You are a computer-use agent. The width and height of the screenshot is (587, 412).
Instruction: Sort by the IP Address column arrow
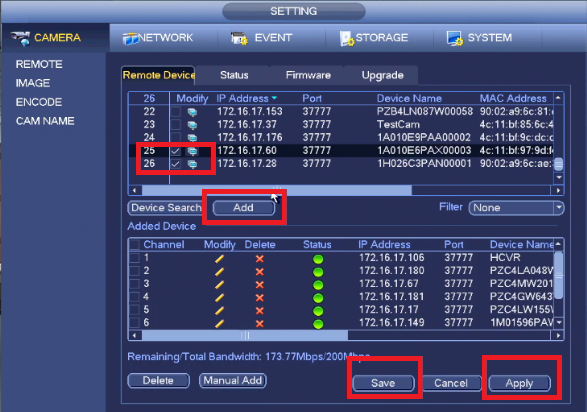point(274,98)
